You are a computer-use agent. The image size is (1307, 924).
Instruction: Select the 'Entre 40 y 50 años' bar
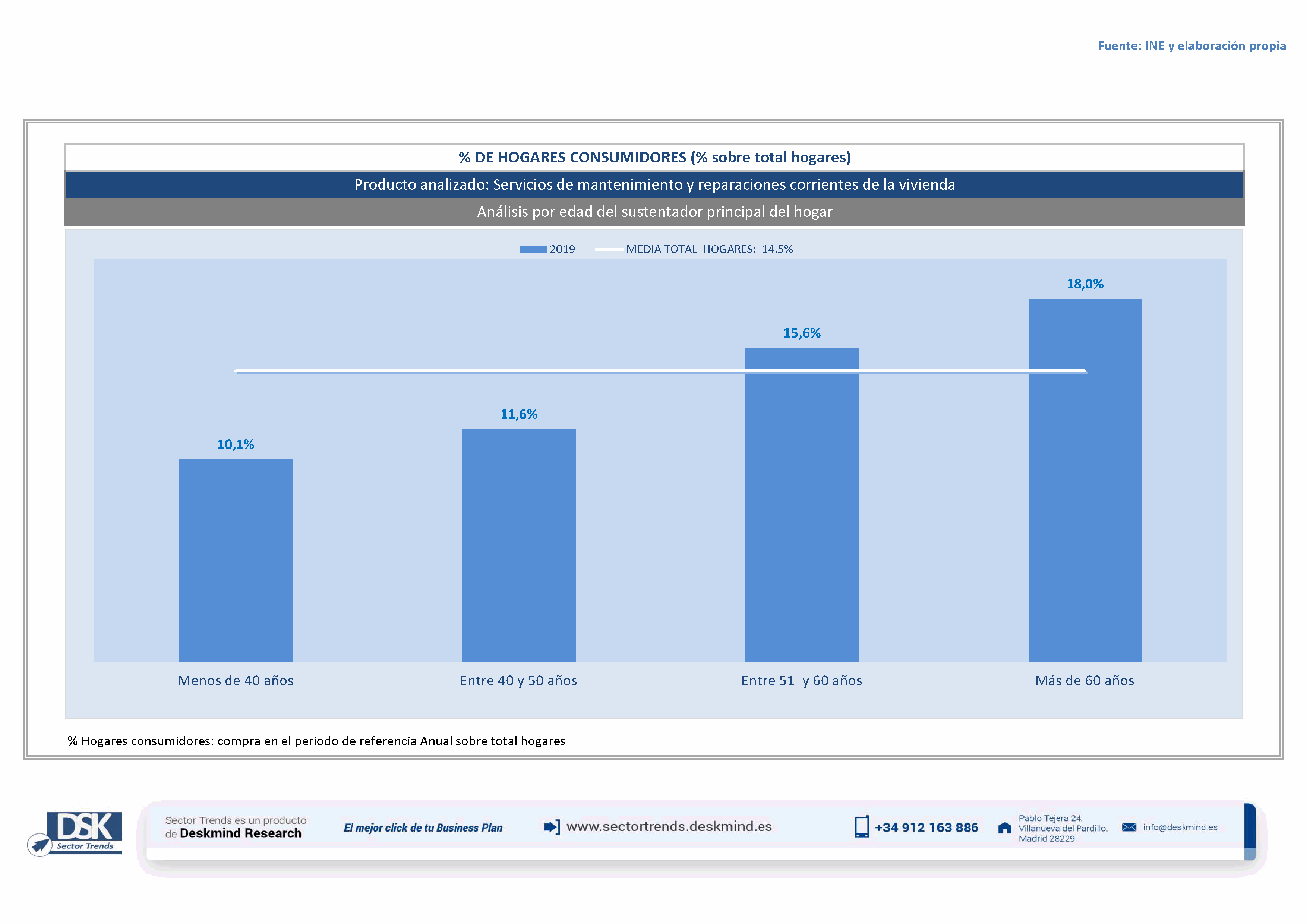(x=518, y=545)
